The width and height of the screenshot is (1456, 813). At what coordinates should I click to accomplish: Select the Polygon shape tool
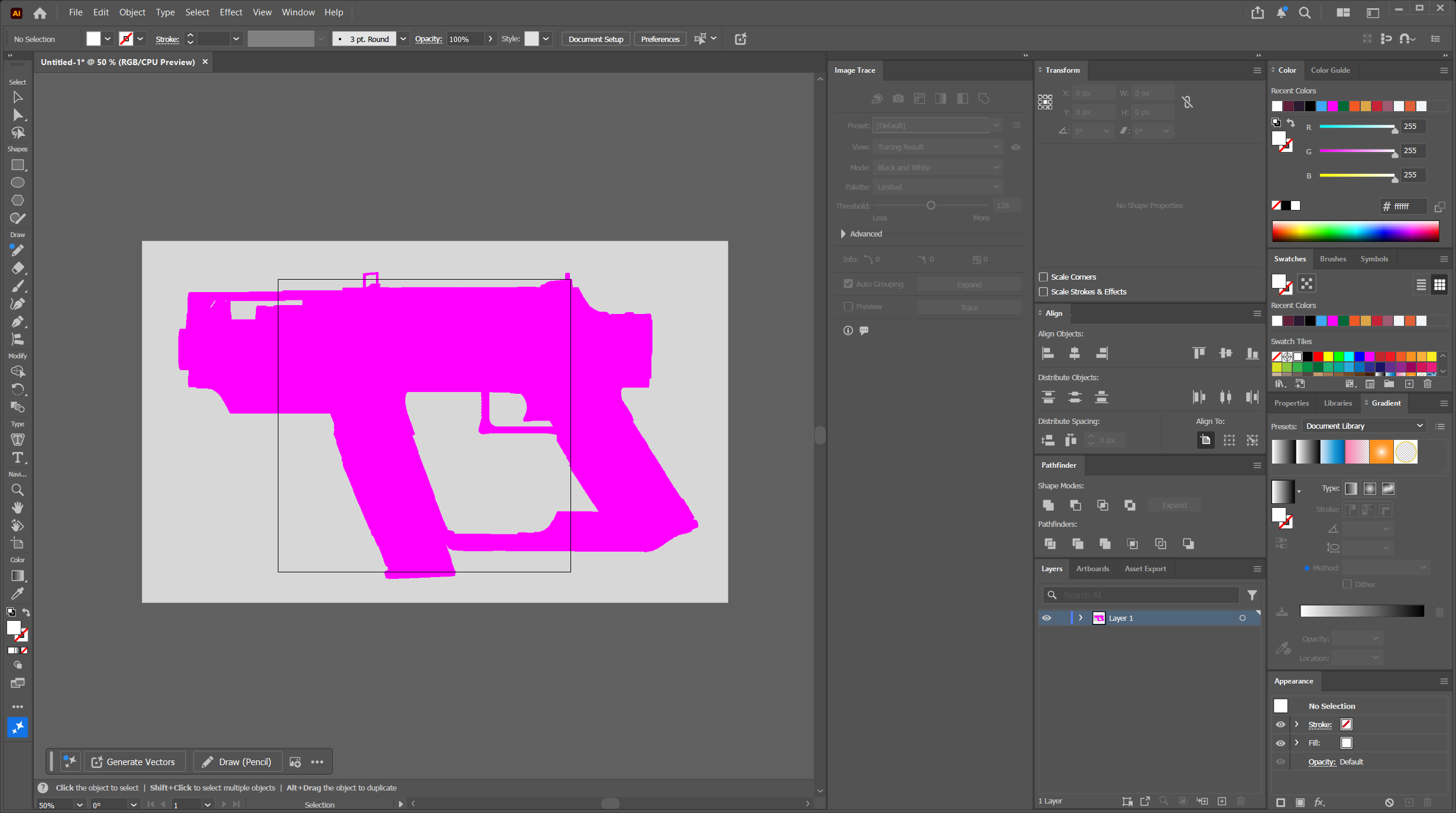pos(17,200)
